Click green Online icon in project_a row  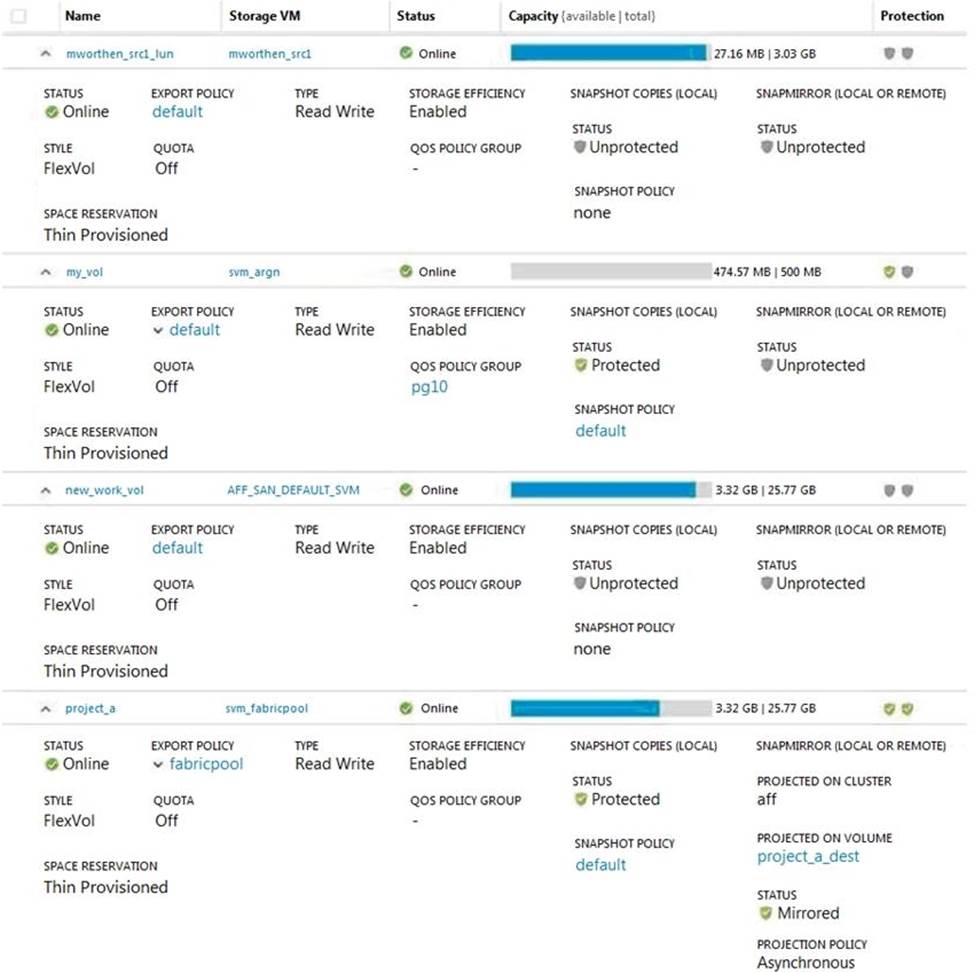406,708
